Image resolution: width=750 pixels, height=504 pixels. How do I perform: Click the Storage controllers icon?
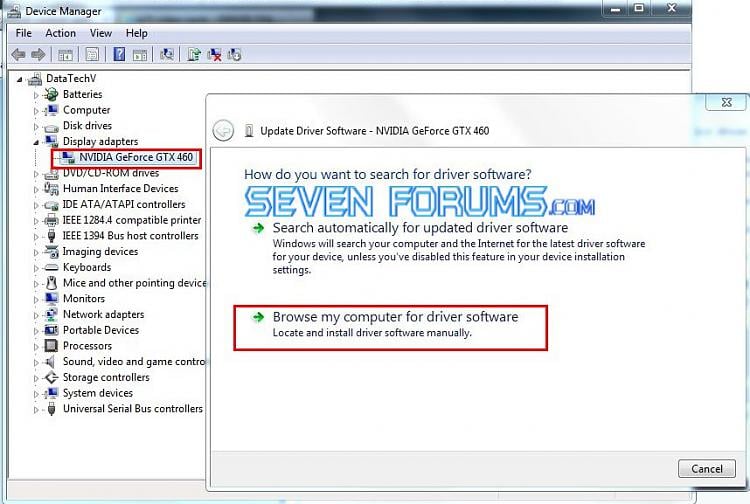[51, 378]
